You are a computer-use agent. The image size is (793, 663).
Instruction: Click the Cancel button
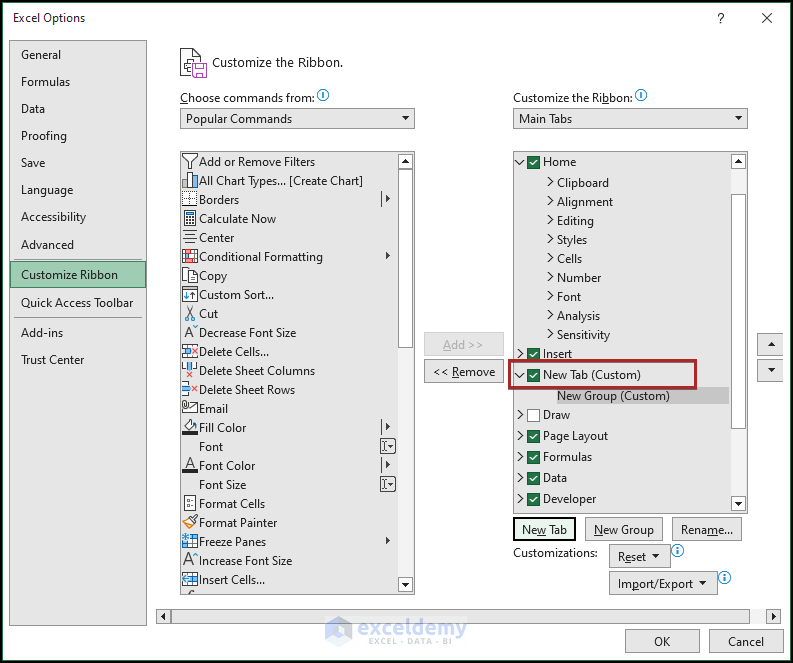pos(745,641)
